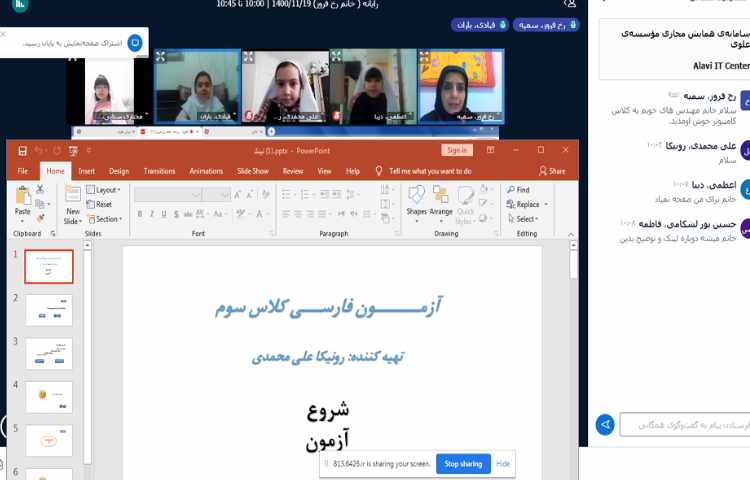
Task: Toggle Align Left paragraph button
Action: tap(285, 214)
